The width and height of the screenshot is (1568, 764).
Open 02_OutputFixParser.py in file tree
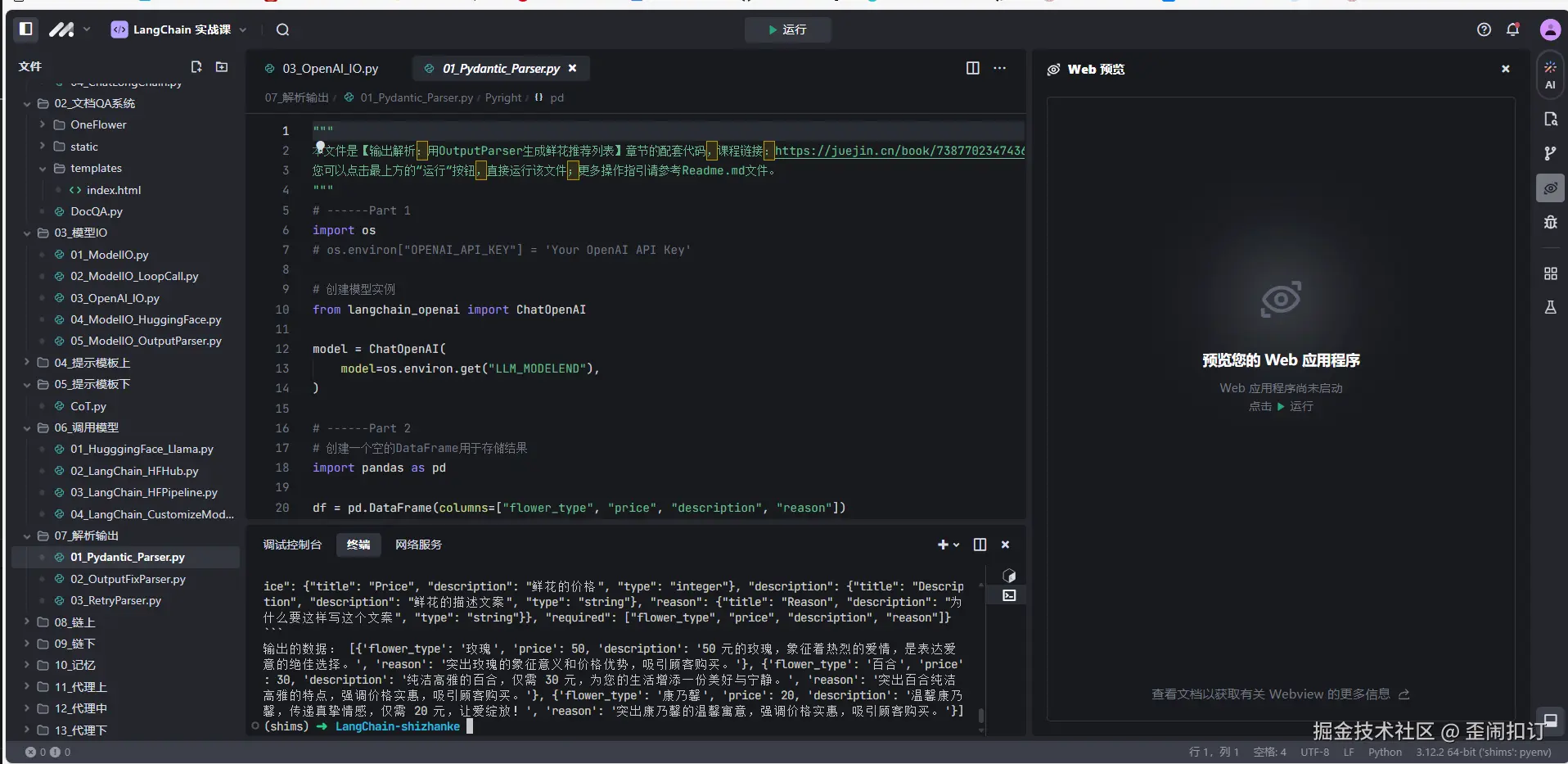(128, 579)
